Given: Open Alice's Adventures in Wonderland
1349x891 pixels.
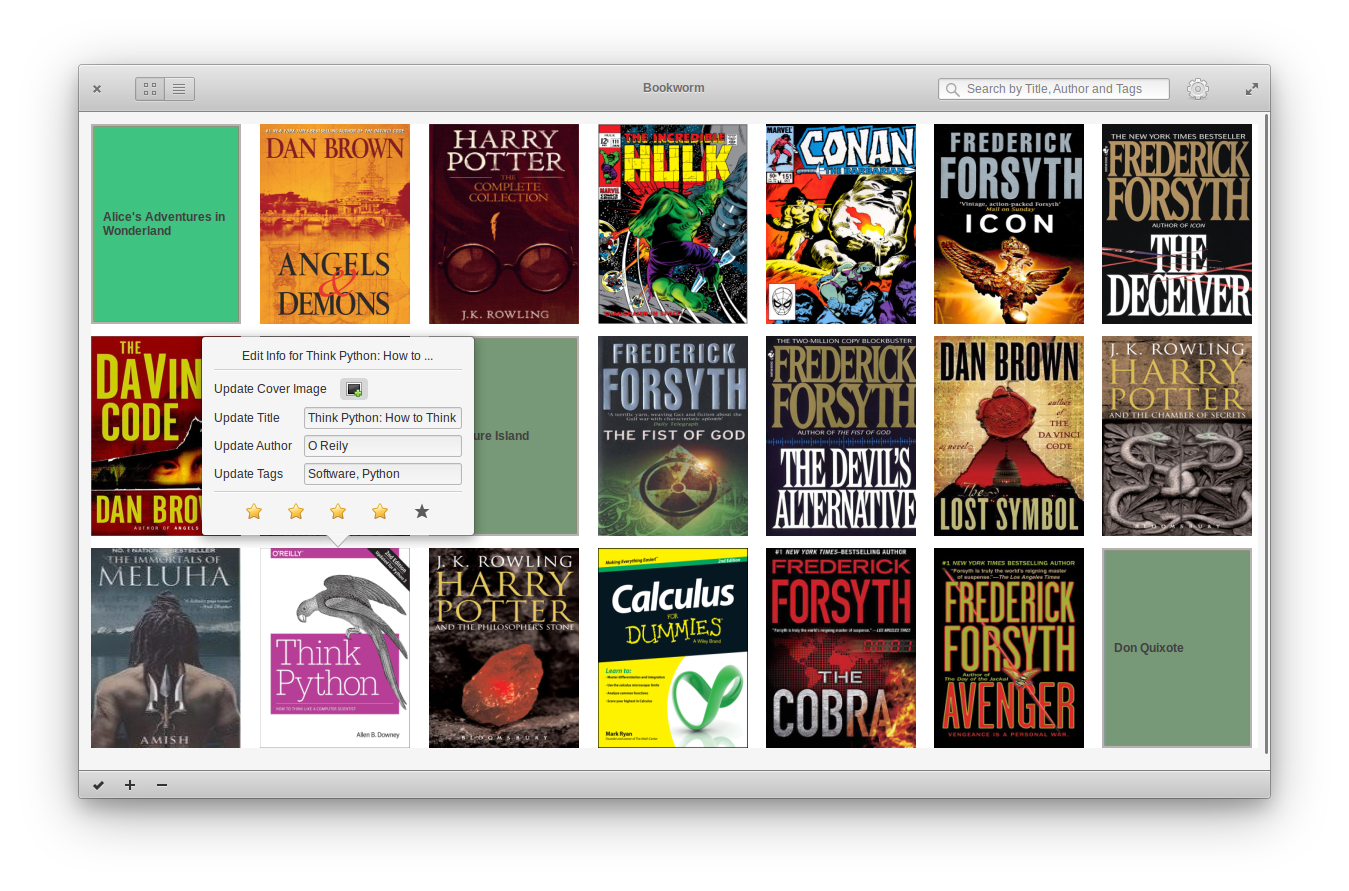Looking at the screenshot, I should click(x=165, y=223).
